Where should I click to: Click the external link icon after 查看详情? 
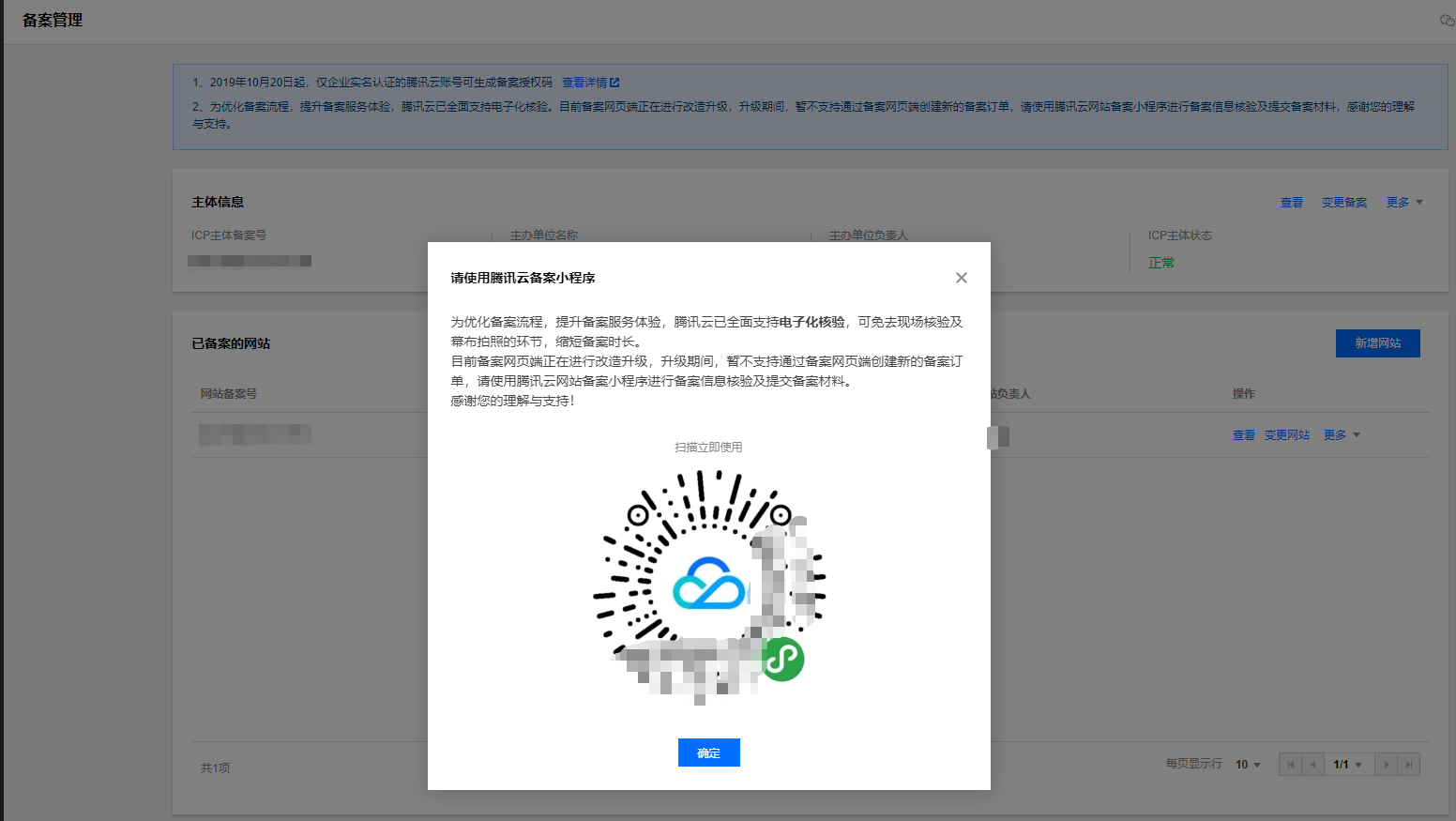pos(614,83)
